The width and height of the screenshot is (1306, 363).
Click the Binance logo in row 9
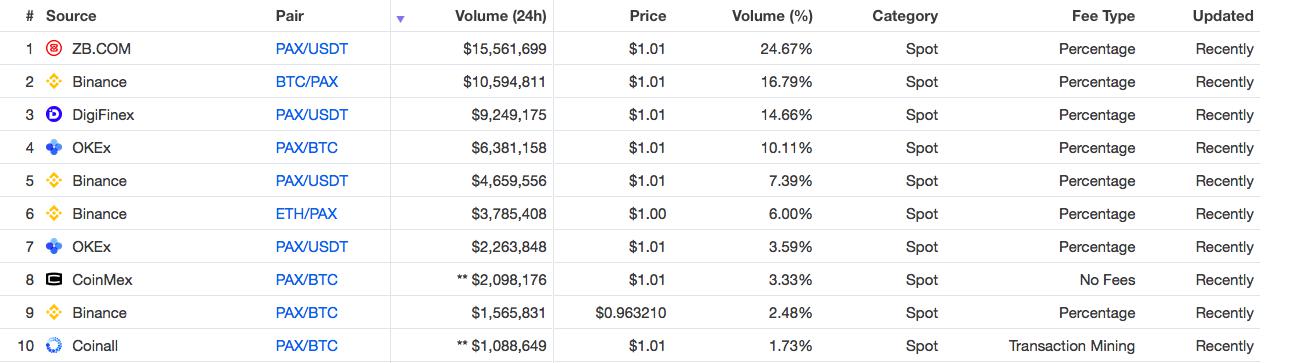(x=54, y=313)
